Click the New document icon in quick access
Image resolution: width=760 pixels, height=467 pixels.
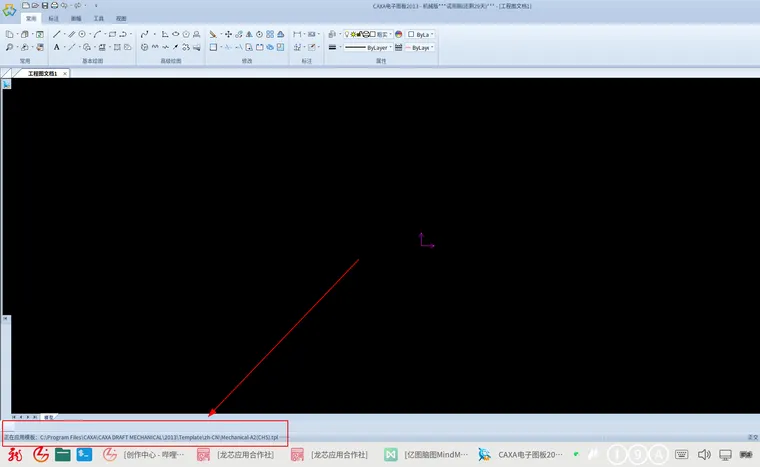click(x=25, y=5)
